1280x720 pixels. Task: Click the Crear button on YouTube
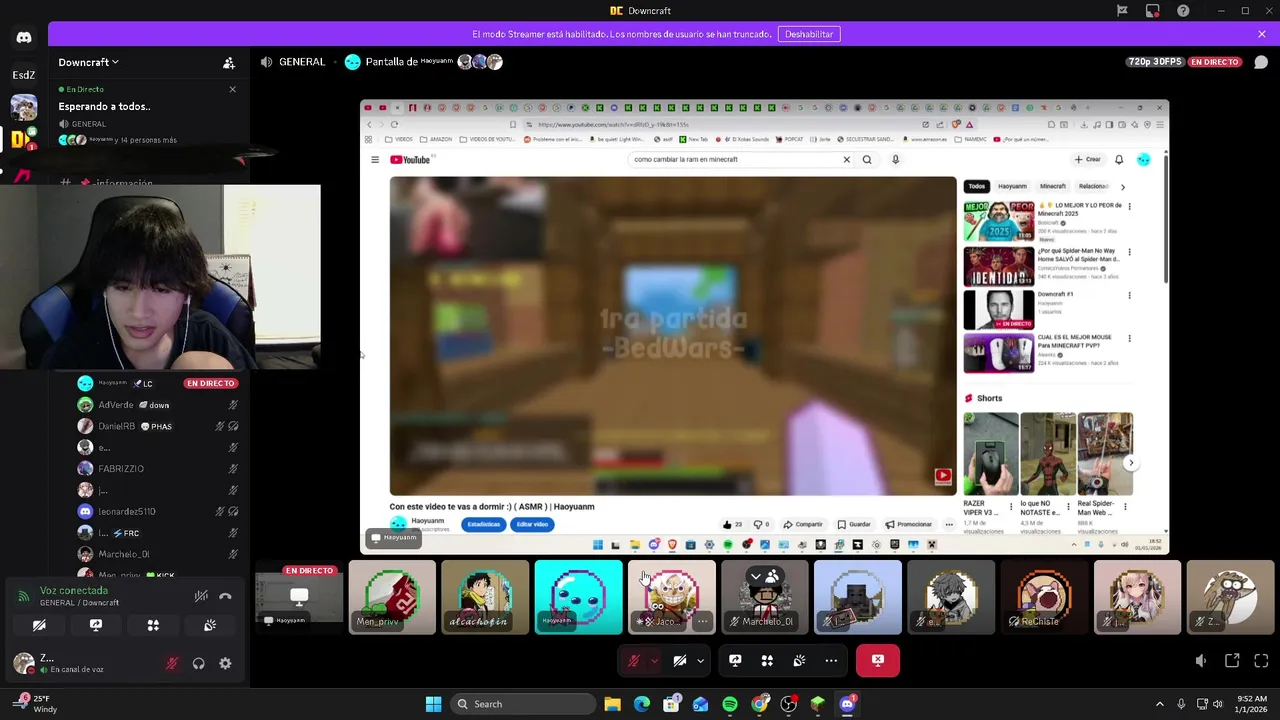1087,159
